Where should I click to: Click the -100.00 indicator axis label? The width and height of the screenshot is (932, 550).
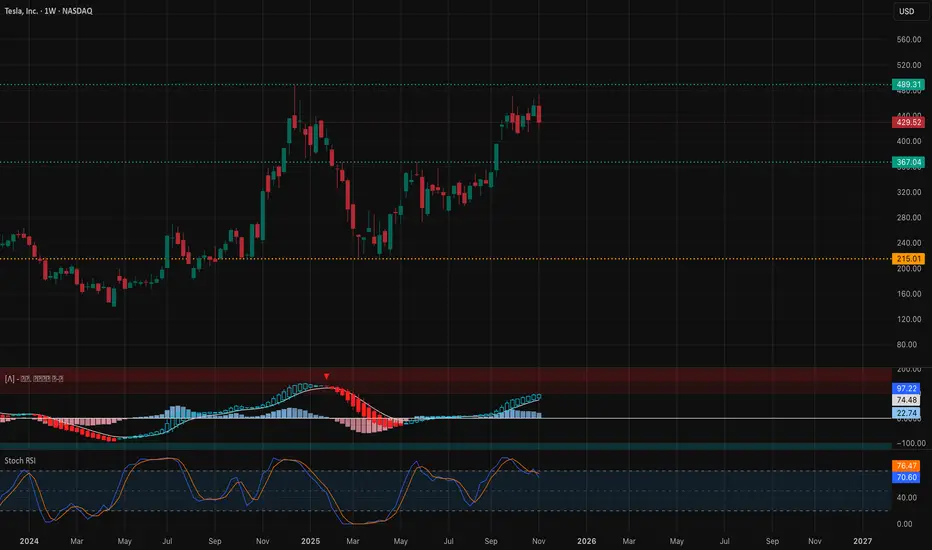910,443
